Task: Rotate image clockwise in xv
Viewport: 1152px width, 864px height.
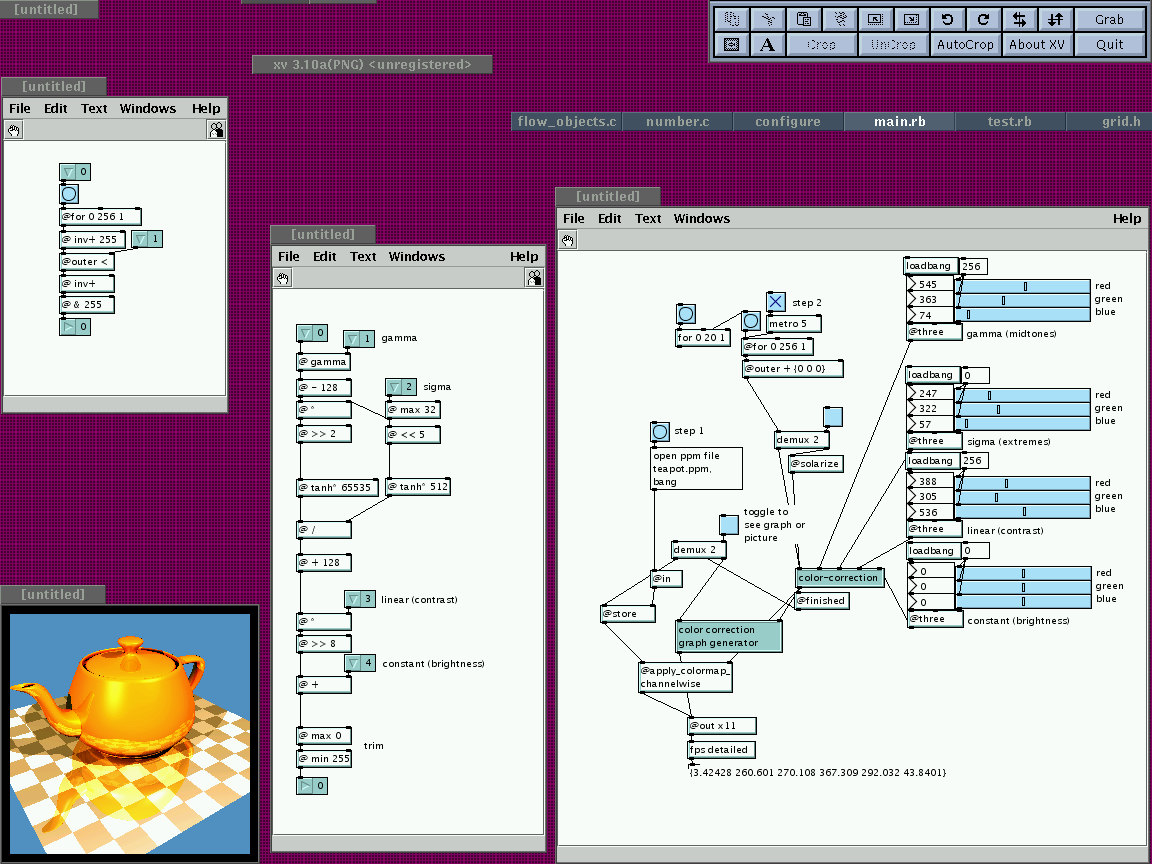Action: (984, 19)
